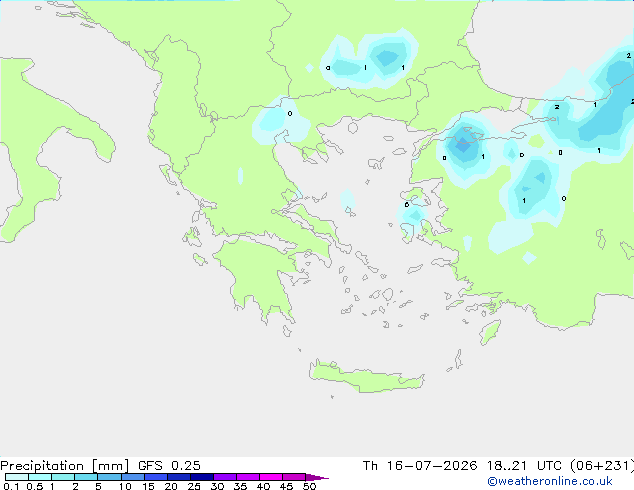Pick the 10–15 mm legend swatch
Image resolution: width=634 pixels, height=490 pixels.
133,477
